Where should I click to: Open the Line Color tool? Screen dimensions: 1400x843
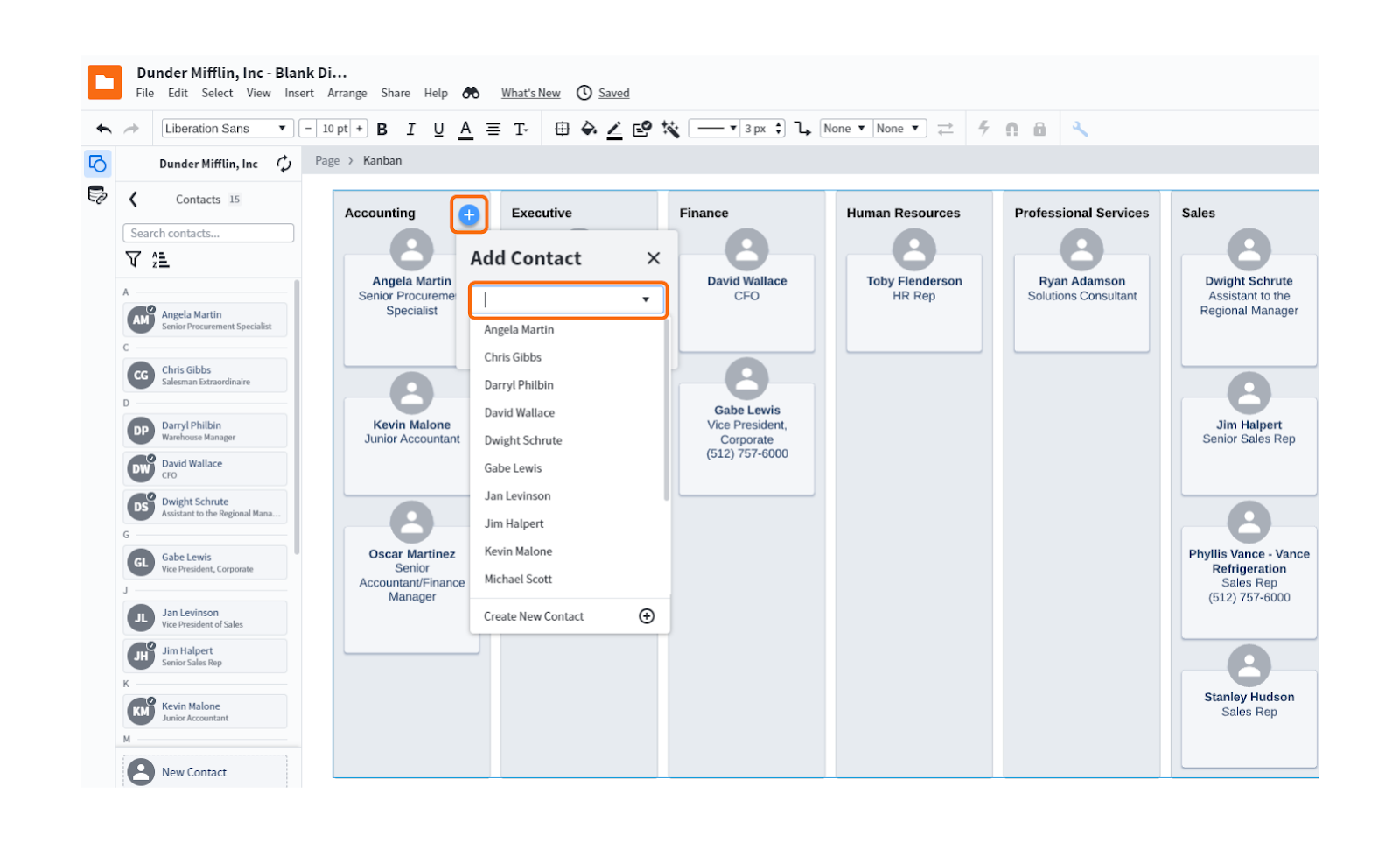click(614, 128)
